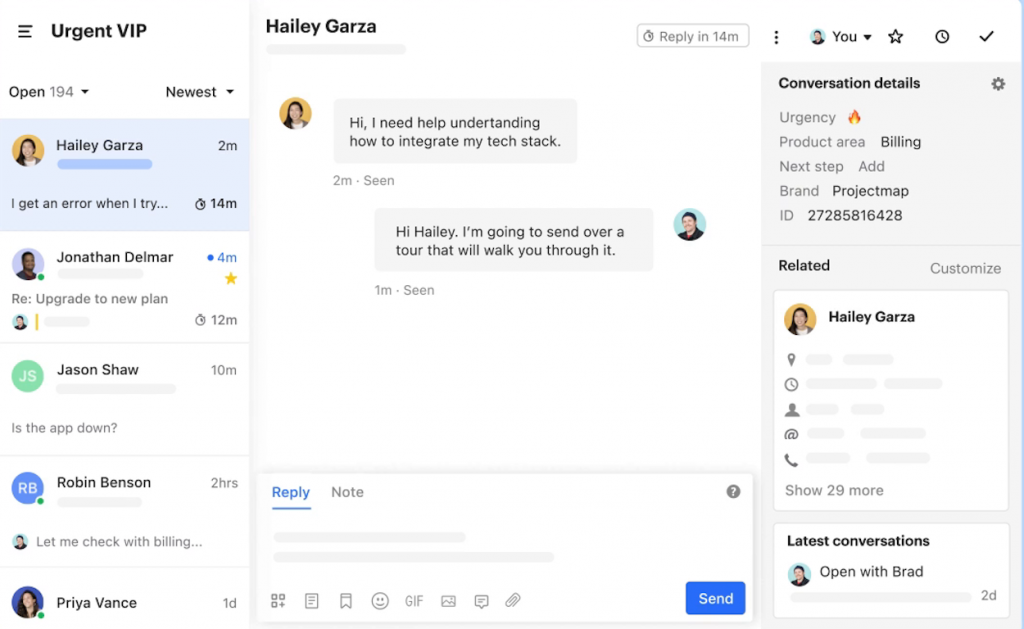Image resolution: width=1024 pixels, height=629 pixels.
Task: Insert a GIF into the reply
Action: click(414, 600)
